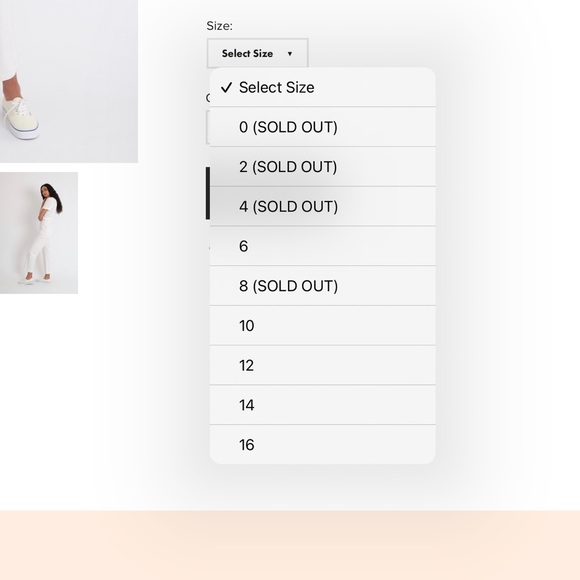Choose size 10 from list
Image resolution: width=580 pixels, height=580 pixels.
[x=323, y=326]
